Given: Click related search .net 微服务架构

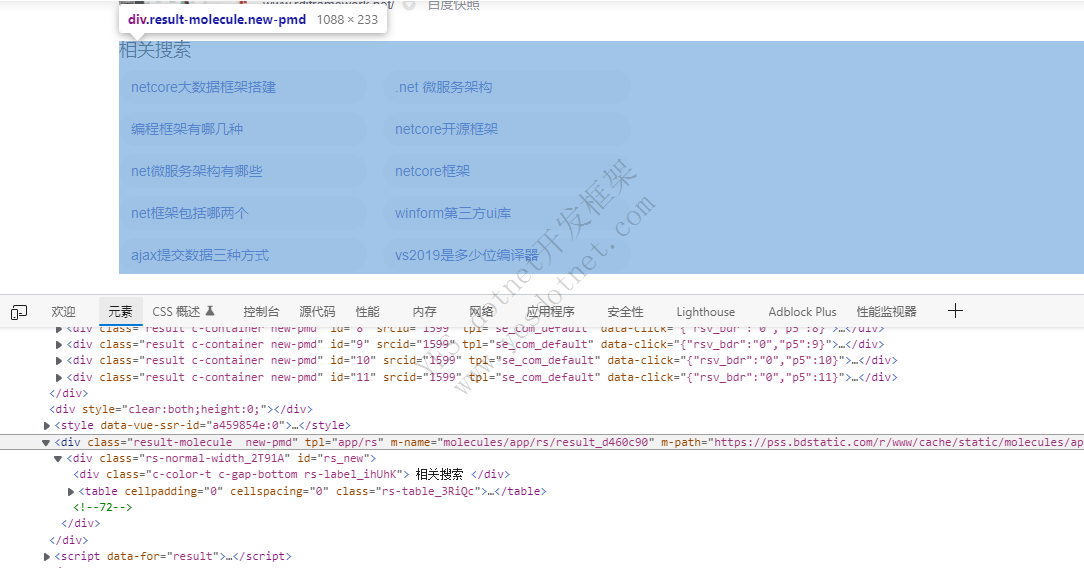Looking at the screenshot, I should pos(444,87).
